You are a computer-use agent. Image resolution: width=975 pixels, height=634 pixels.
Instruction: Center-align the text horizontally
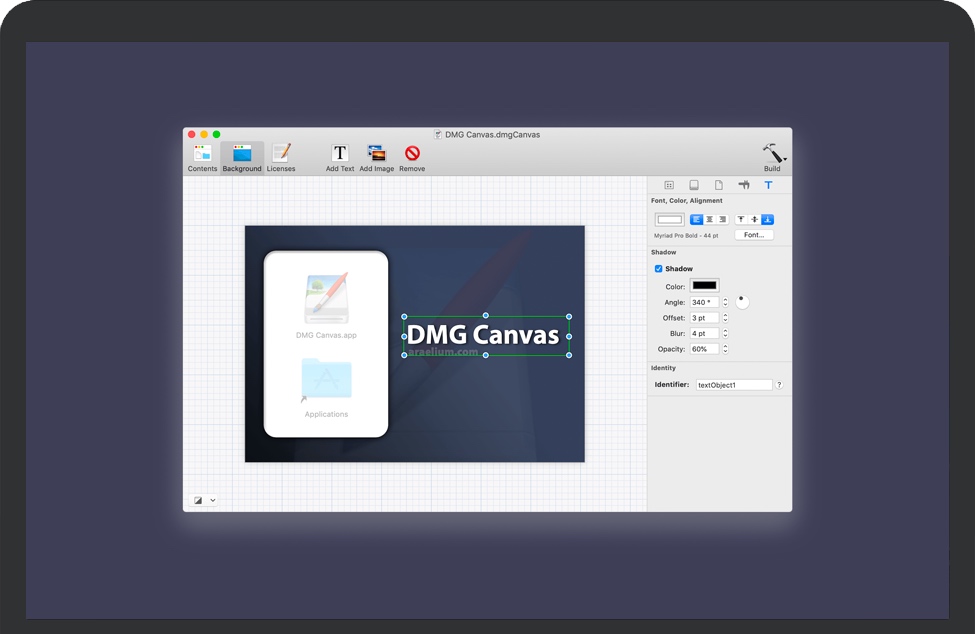tap(710, 220)
